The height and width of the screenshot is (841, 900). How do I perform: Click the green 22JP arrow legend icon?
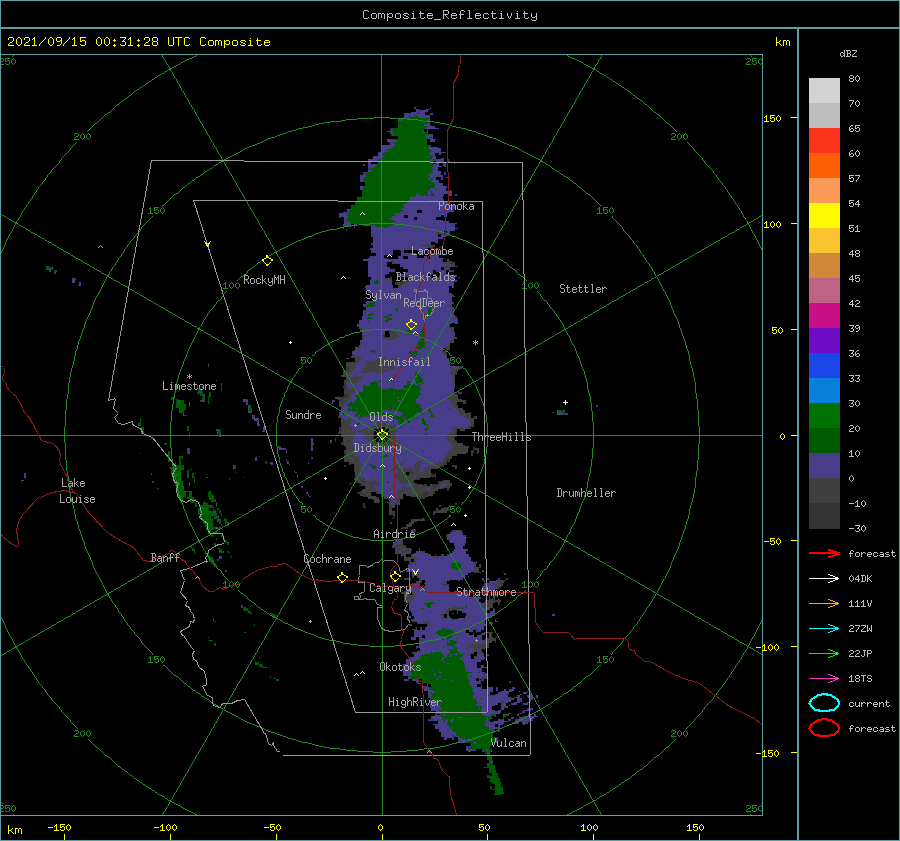824,653
